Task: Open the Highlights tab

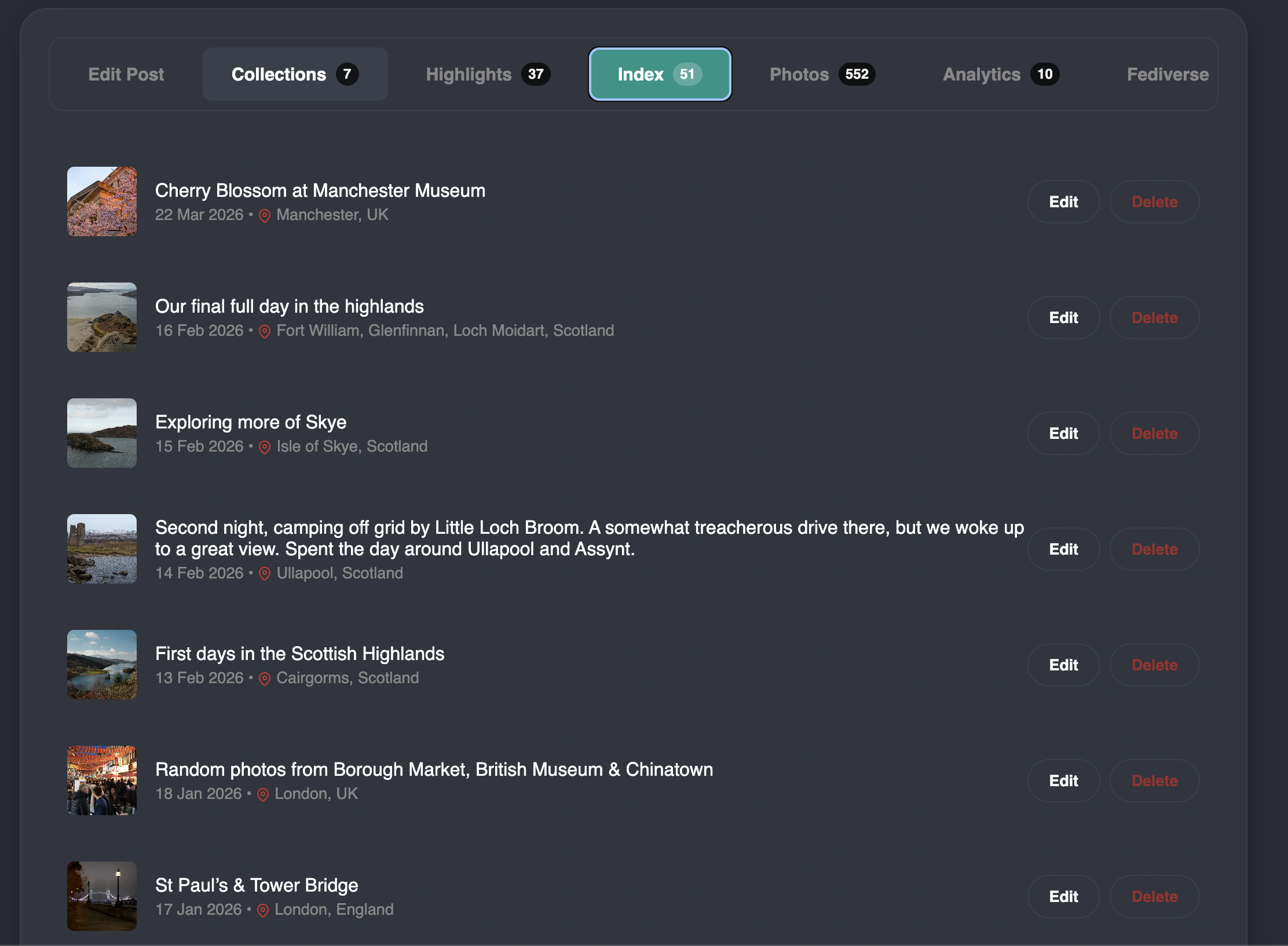Action: click(488, 74)
